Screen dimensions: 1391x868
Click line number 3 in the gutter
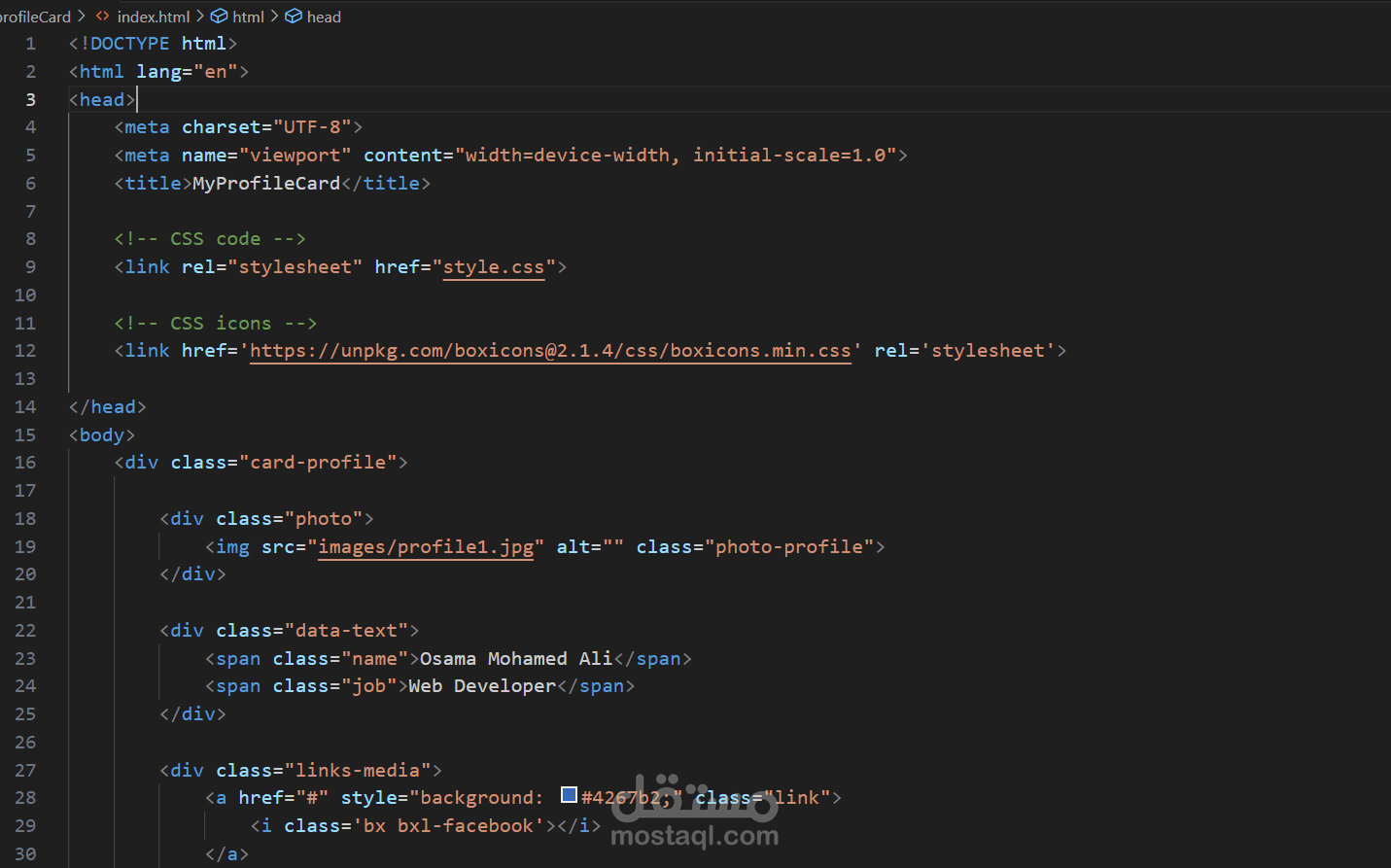click(x=31, y=99)
